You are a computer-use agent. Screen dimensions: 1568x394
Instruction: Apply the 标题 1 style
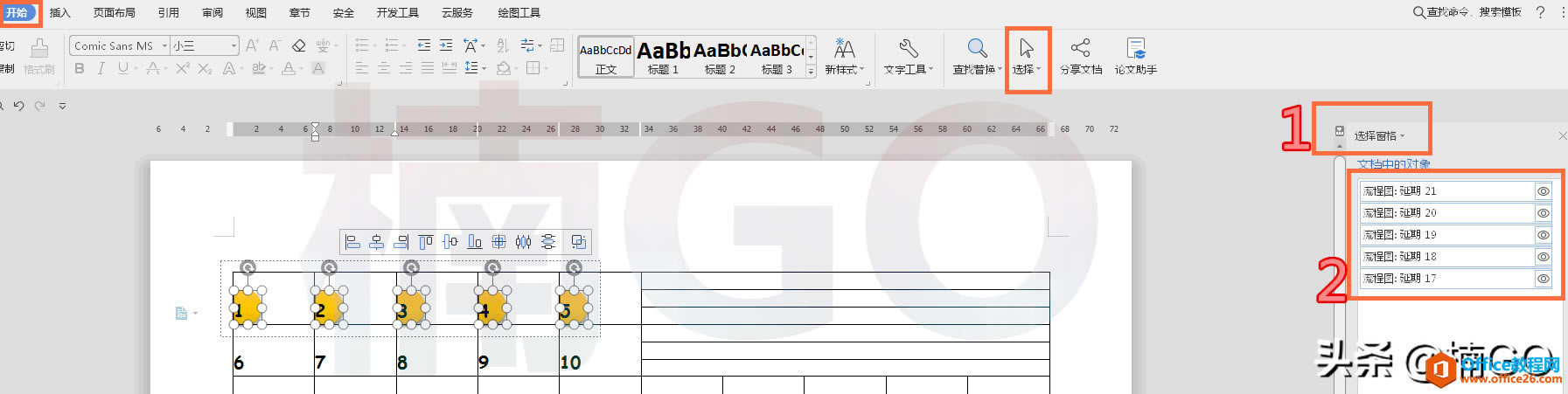click(664, 58)
